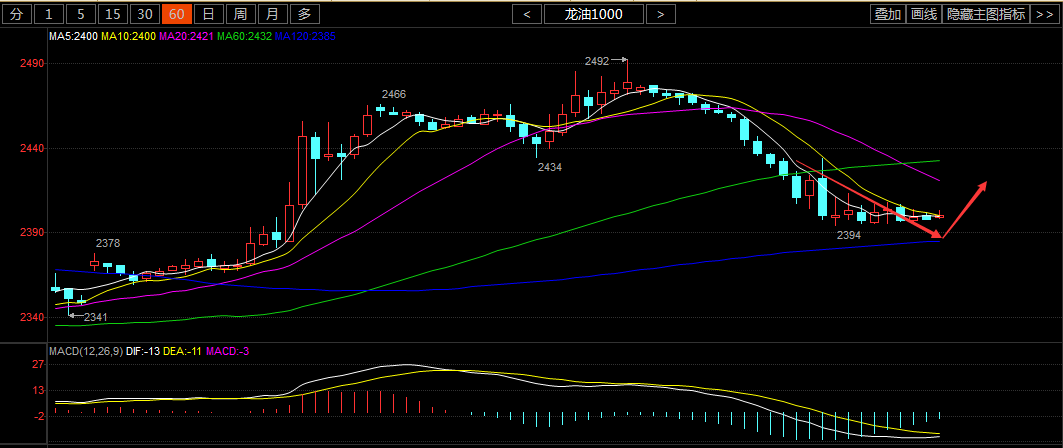Click the 叠加 overlay button
This screenshot has height=448, width=1063.
click(x=887, y=14)
